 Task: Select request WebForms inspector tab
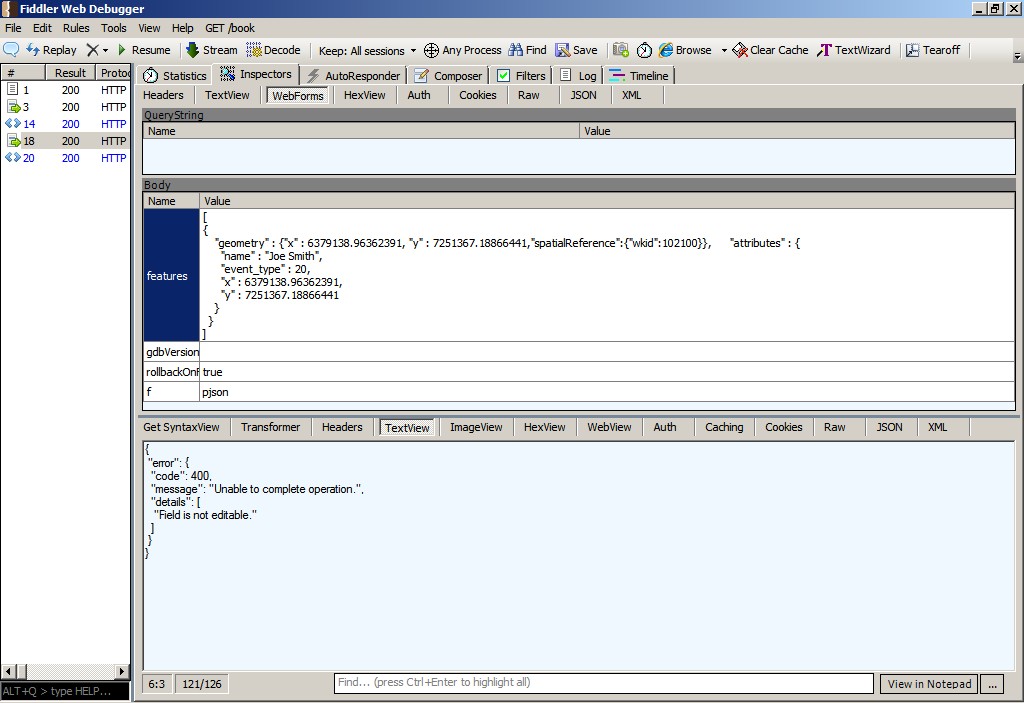(x=298, y=95)
